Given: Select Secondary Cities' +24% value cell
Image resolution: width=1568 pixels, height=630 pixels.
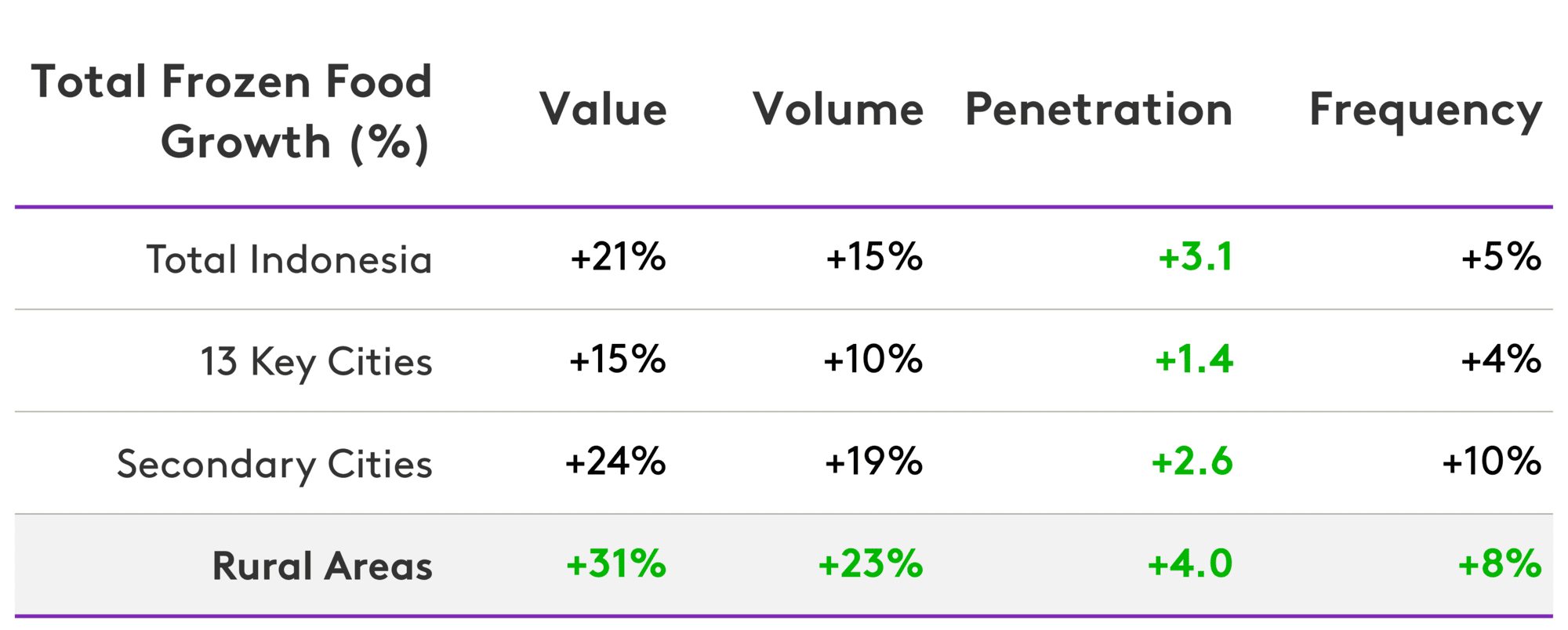Looking at the screenshot, I should [x=615, y=462].
